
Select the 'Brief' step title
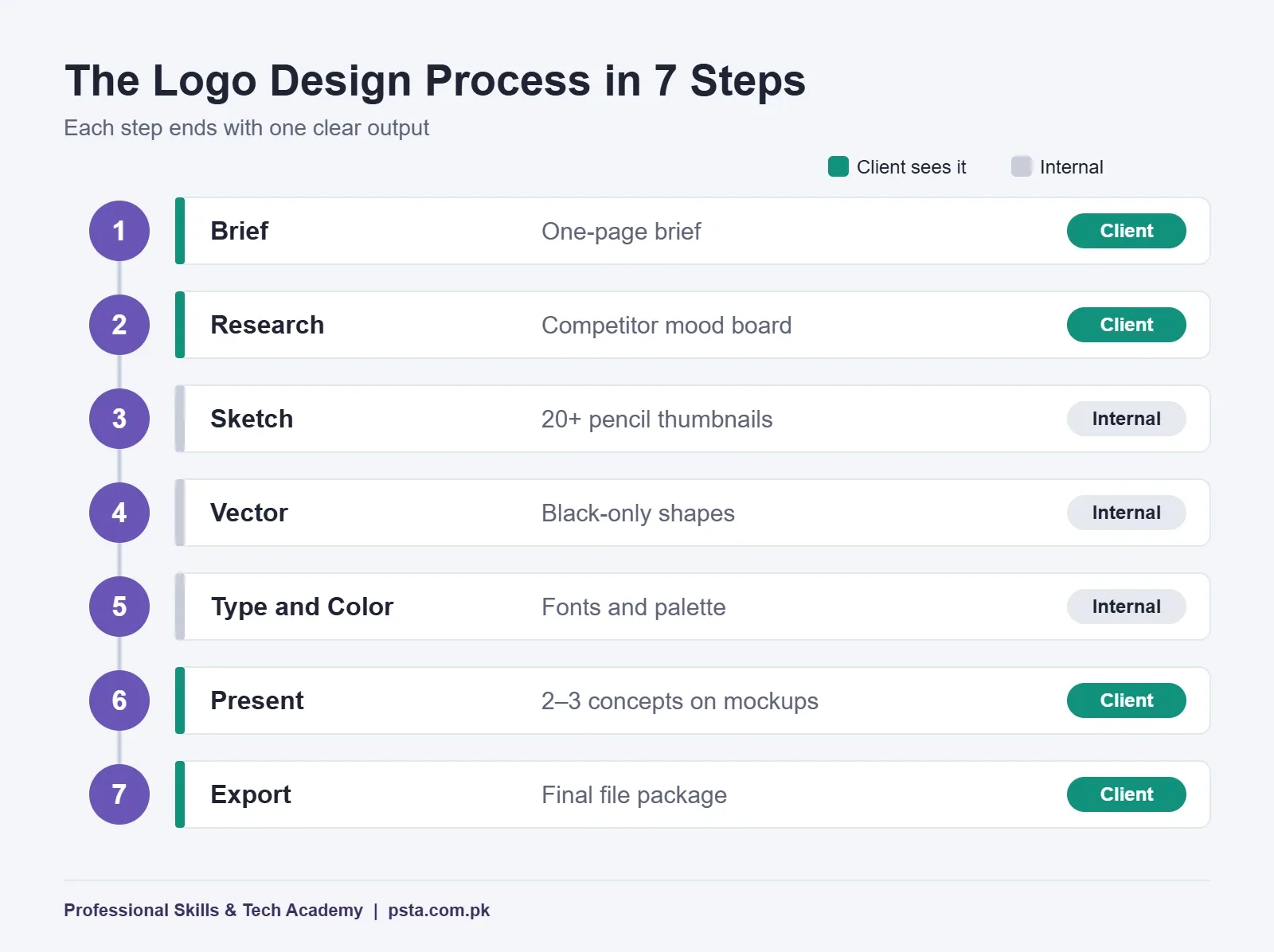(x=239, y=231)
